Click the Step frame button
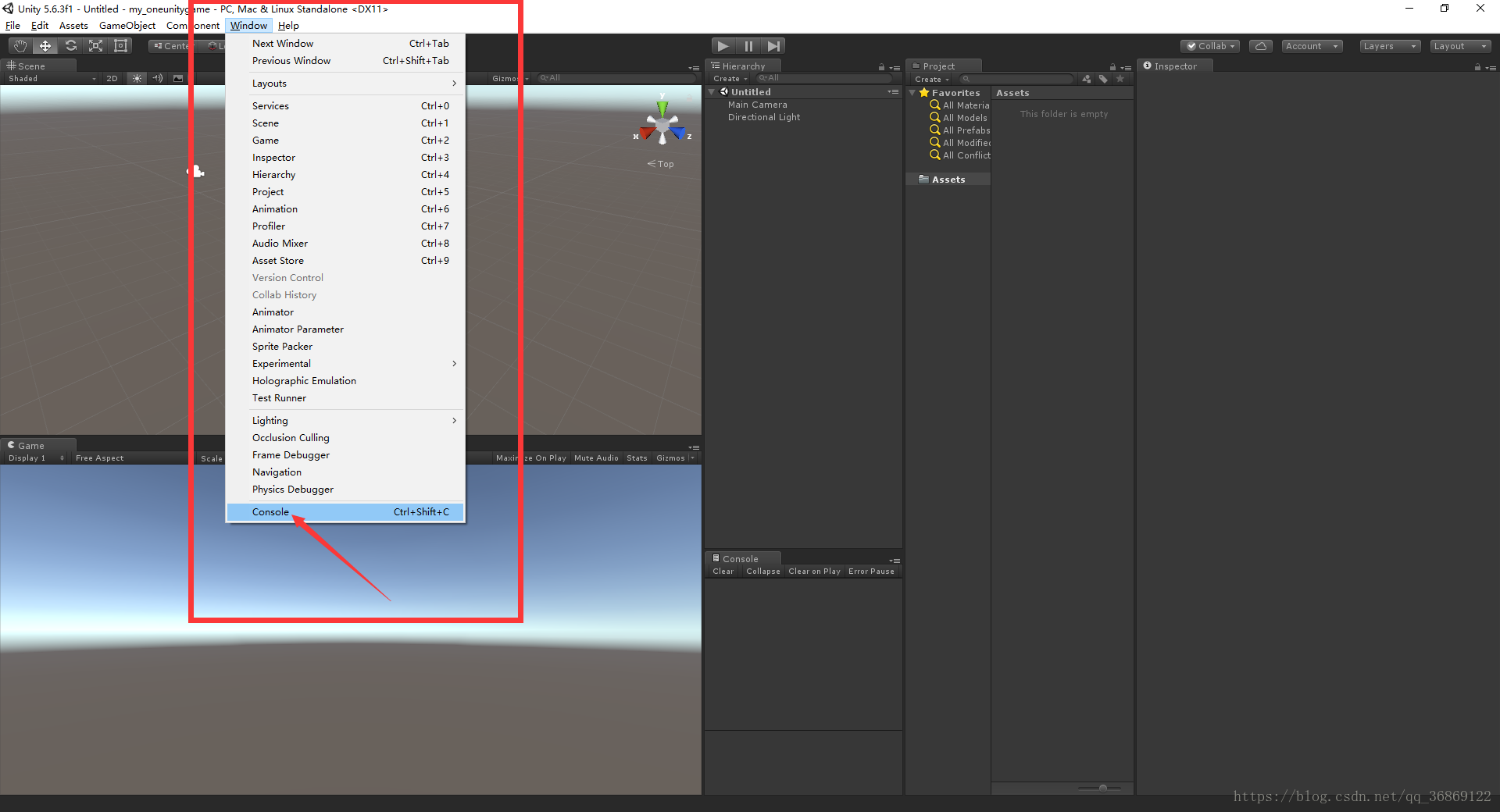 773,46
